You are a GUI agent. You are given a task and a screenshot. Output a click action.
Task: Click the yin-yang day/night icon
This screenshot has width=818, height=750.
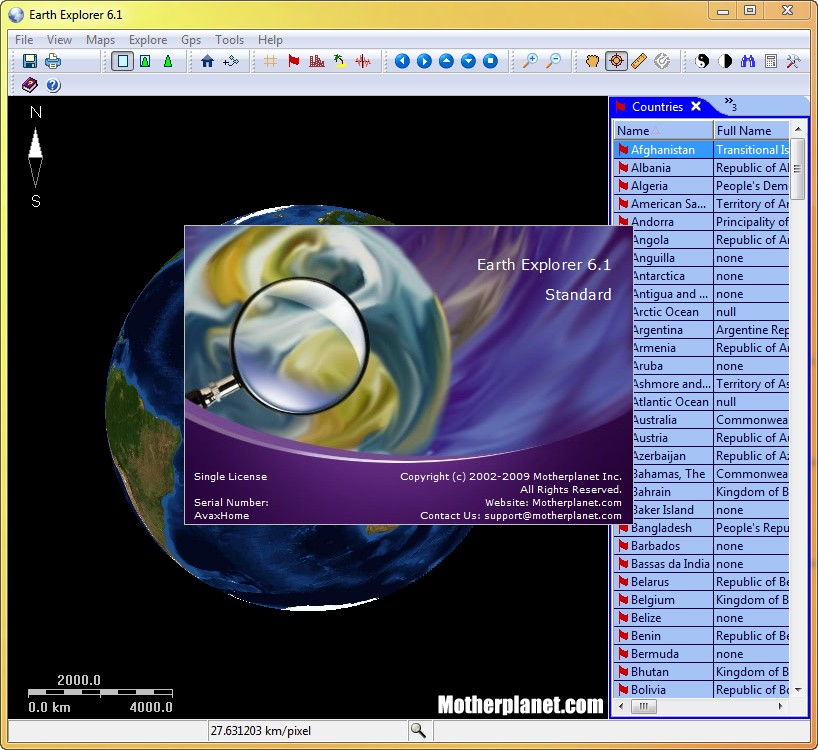tap(702, 61)
